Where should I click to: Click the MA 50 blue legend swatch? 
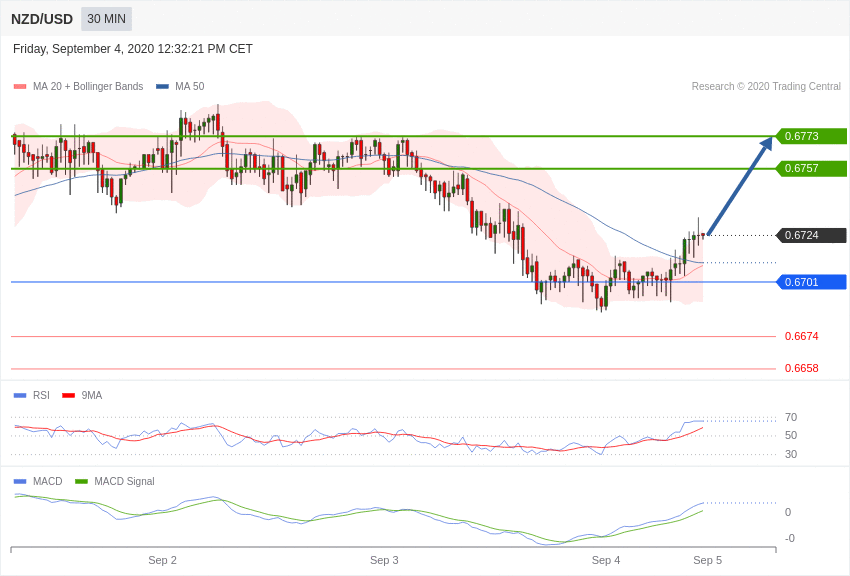point(162,87)
